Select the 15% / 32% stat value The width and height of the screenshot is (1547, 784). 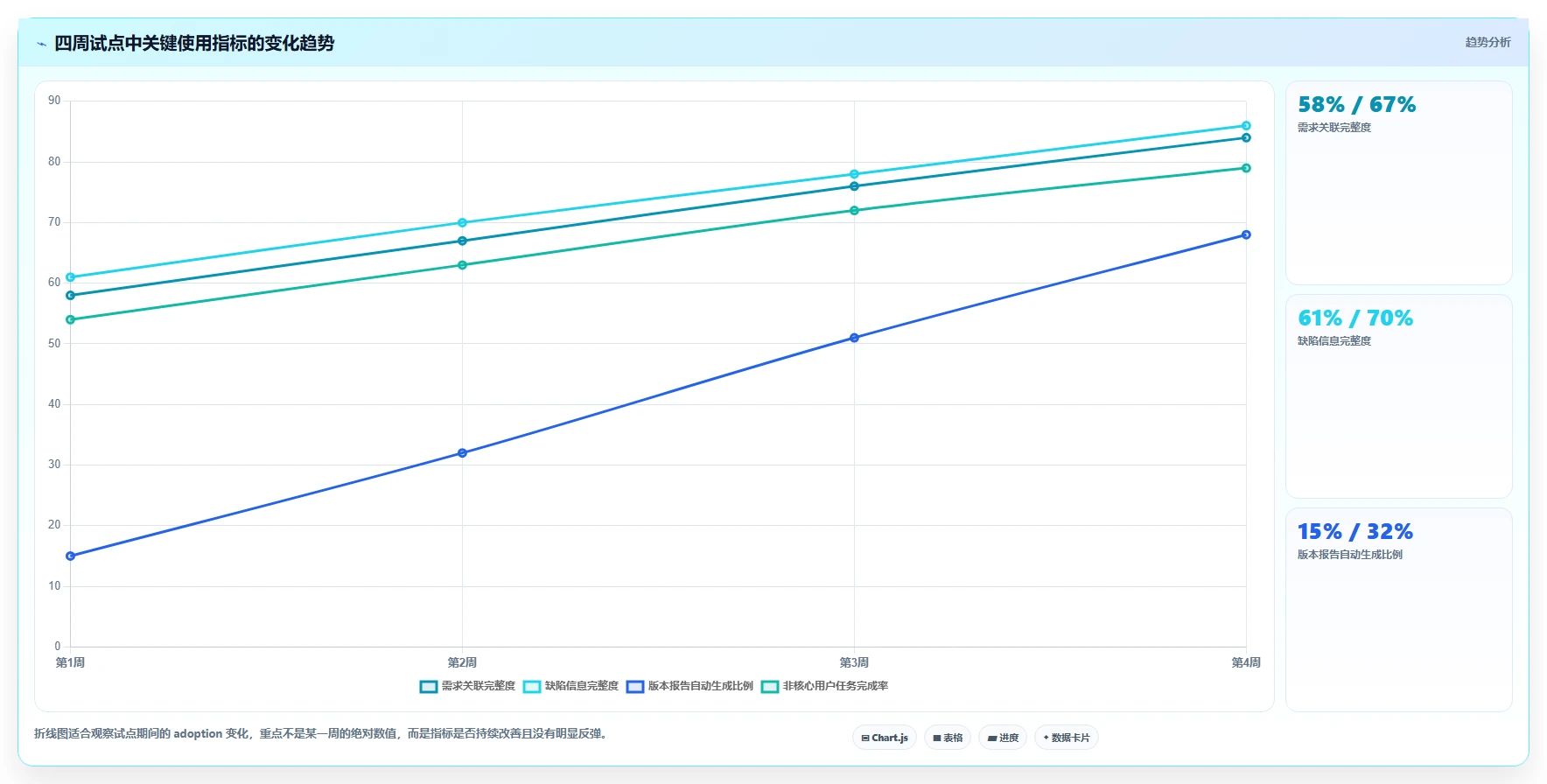point(1355,532)
